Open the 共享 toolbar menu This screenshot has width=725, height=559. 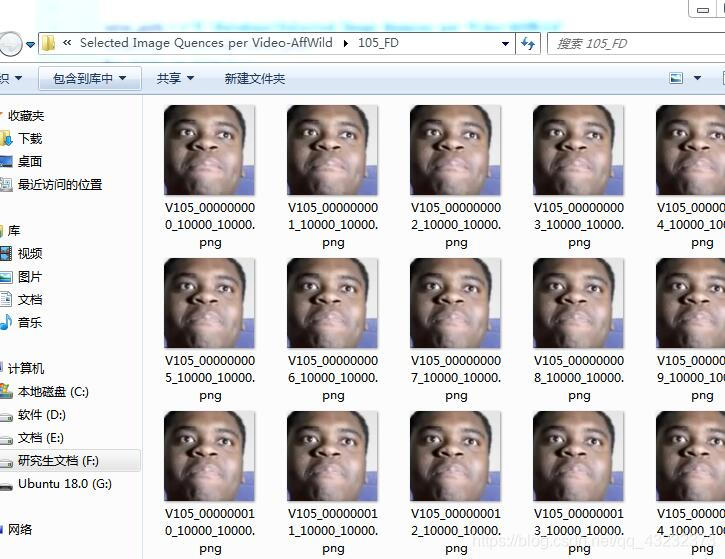pyautogui.click(x=175, y=78)
